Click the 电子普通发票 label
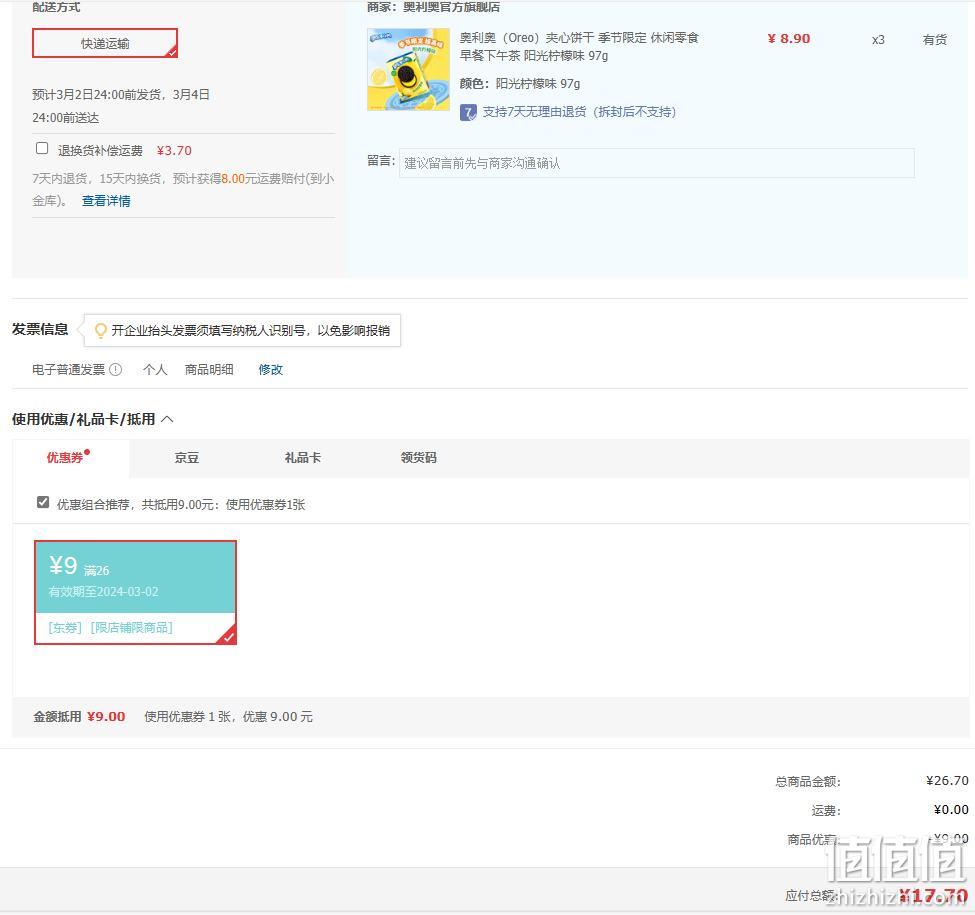 (68, 370)
